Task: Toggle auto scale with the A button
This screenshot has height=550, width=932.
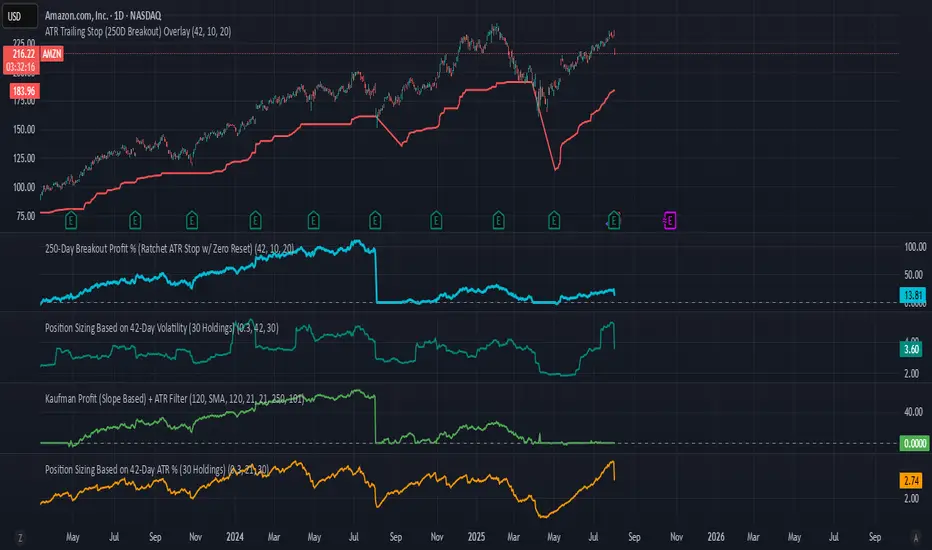Action: coord(916,538)
